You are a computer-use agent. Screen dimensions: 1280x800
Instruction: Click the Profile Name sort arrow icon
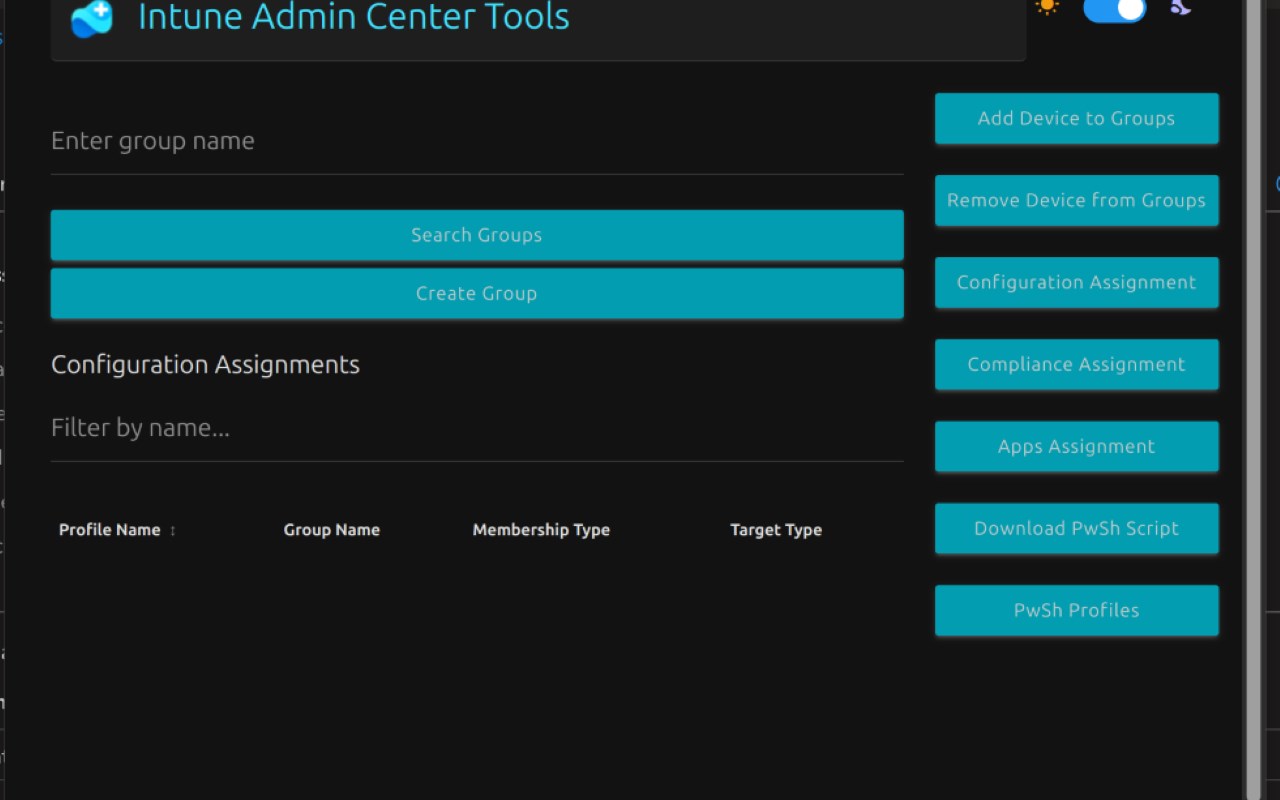(x=173, y=530)
